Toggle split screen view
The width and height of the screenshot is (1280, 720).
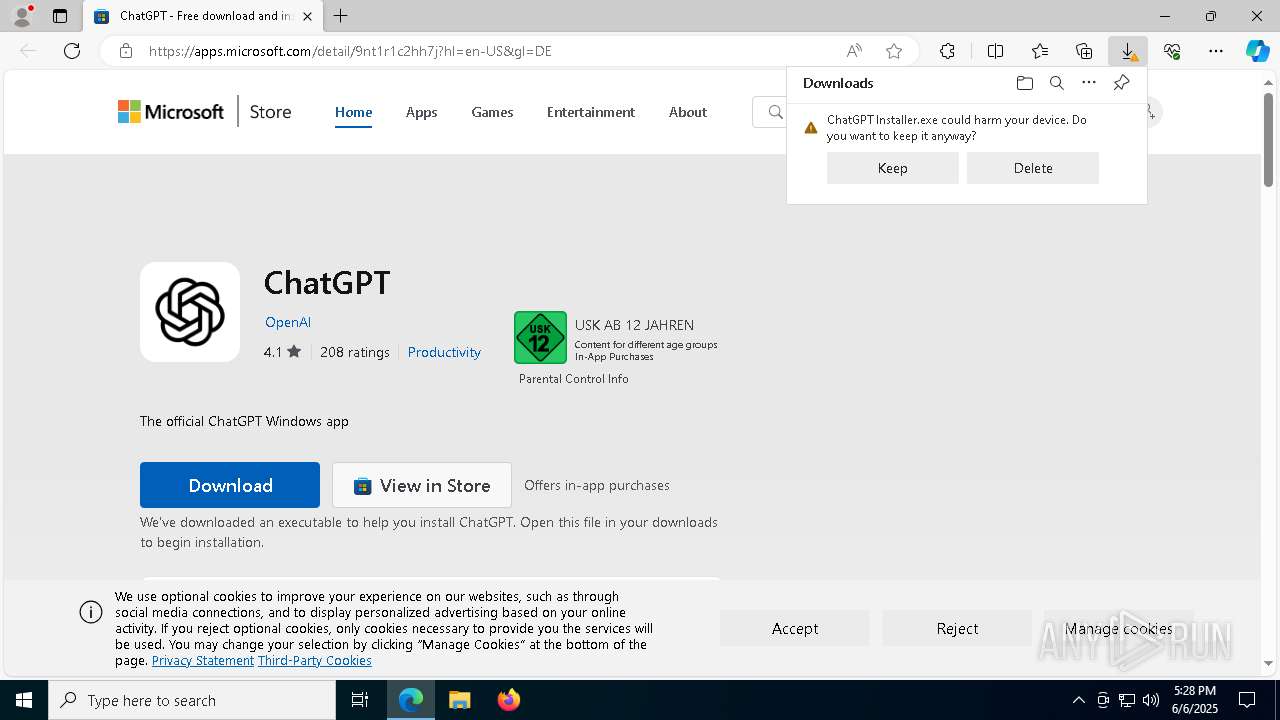(x=995, y=51)
